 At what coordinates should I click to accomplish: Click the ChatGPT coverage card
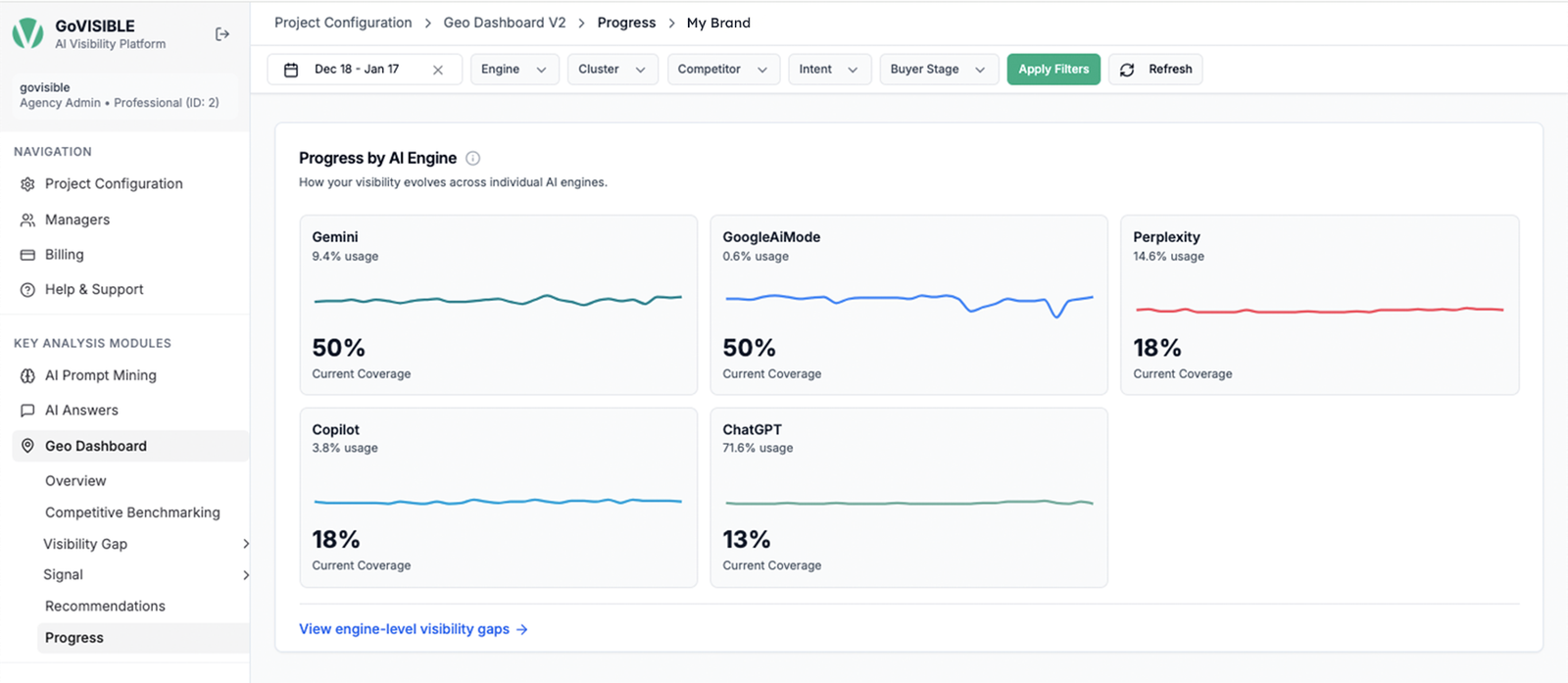[x=908, y=498]
